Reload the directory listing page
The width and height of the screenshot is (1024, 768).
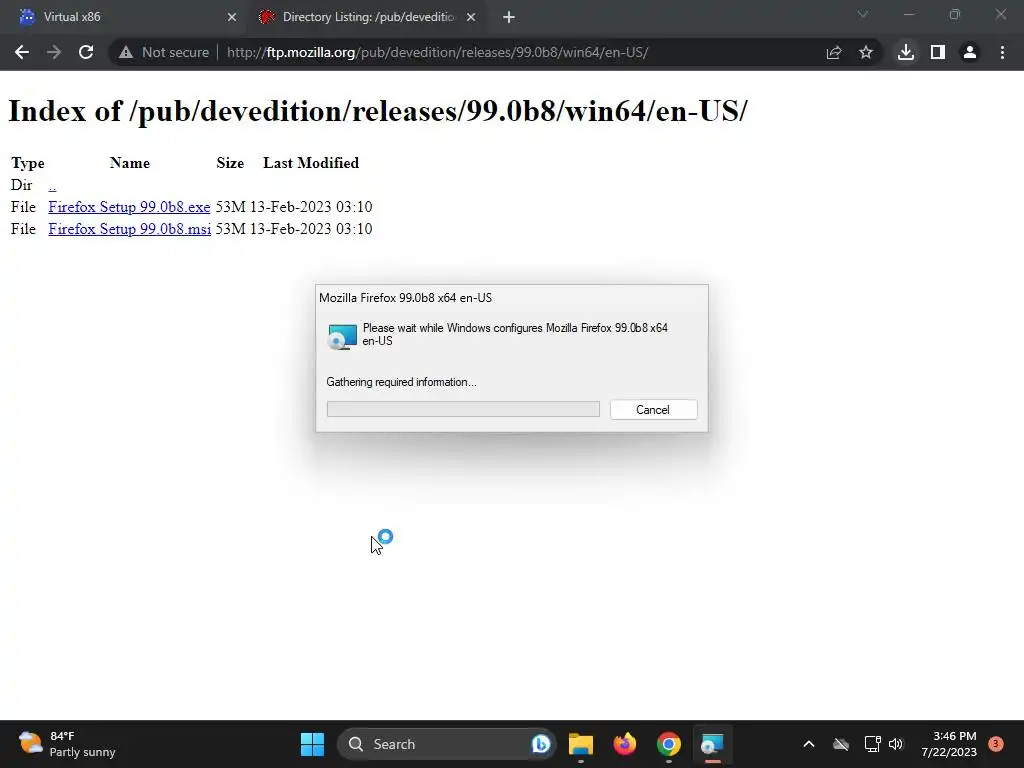point(86,52)
